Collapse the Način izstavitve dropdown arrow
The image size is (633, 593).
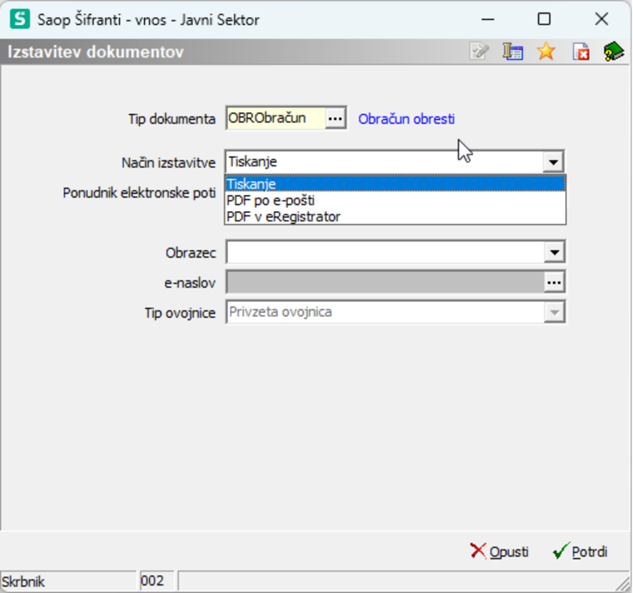[x=553, y=162]
